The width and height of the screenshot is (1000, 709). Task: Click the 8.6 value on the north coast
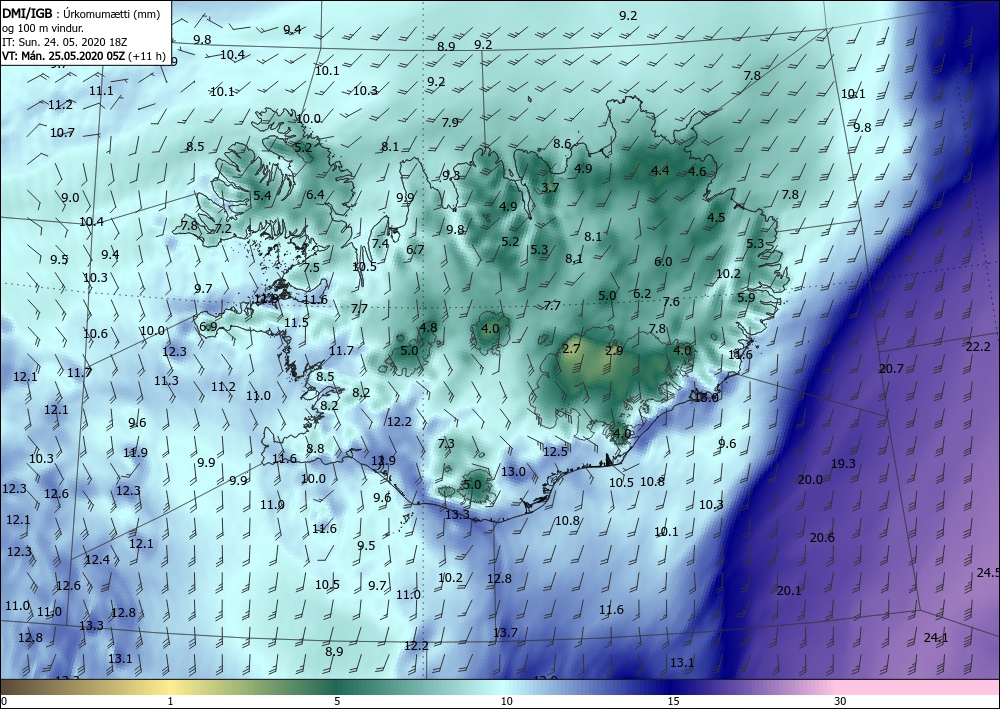pos(562,143)
